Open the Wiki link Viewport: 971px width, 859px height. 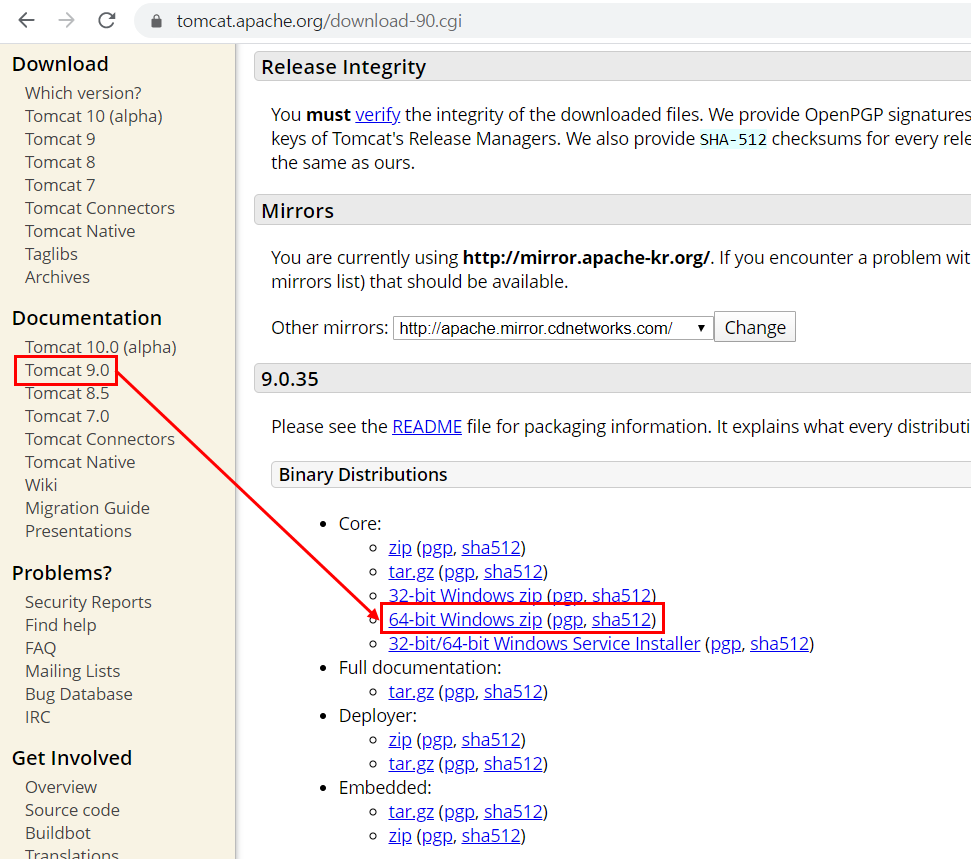pyautogui.click(x=41, y=484)
